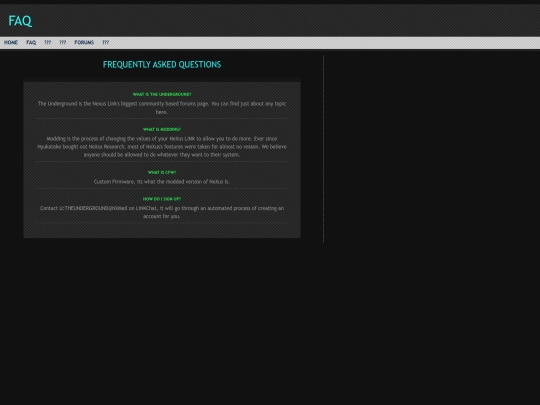
Task: Click the 'HOW DO I SIGN UP?' question
Action: coord(162,199)
